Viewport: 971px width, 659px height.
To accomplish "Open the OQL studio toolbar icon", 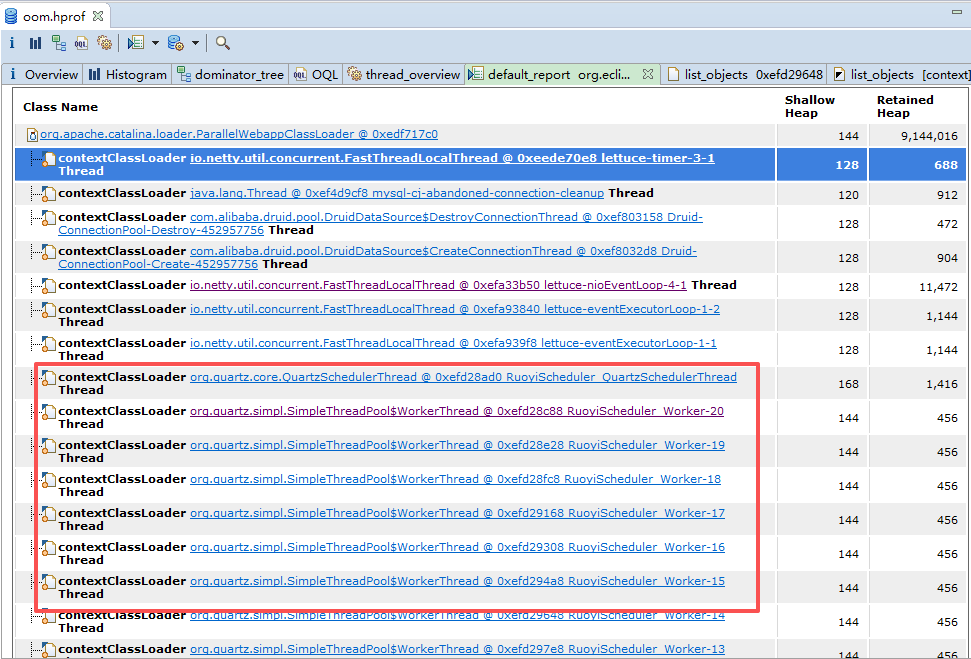I will point(81,43).
